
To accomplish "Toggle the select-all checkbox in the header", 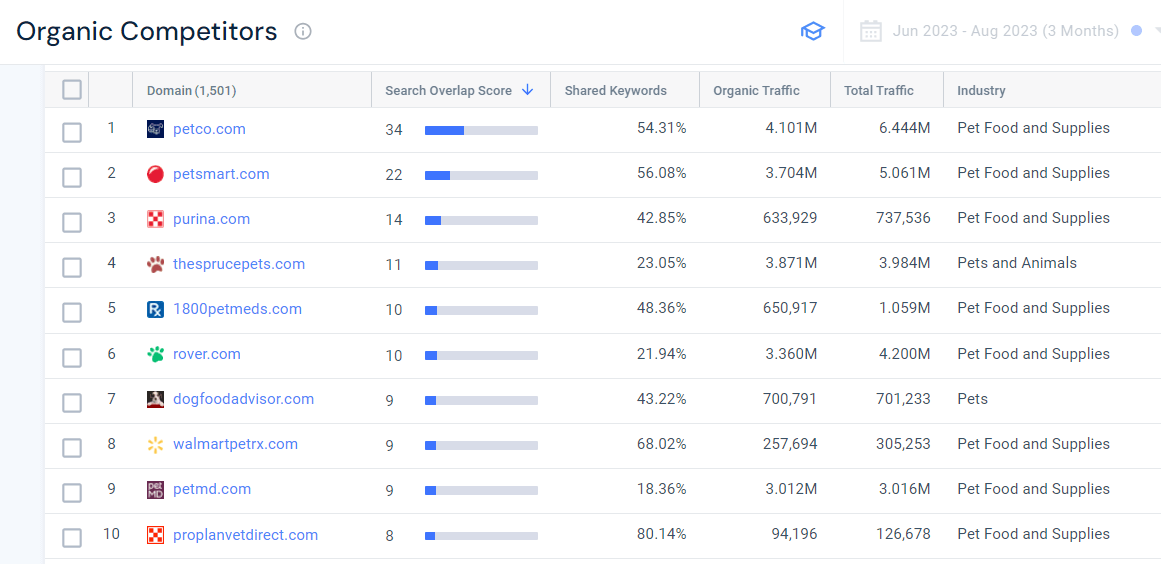I will pyautogui.click(x=72, y=90).
